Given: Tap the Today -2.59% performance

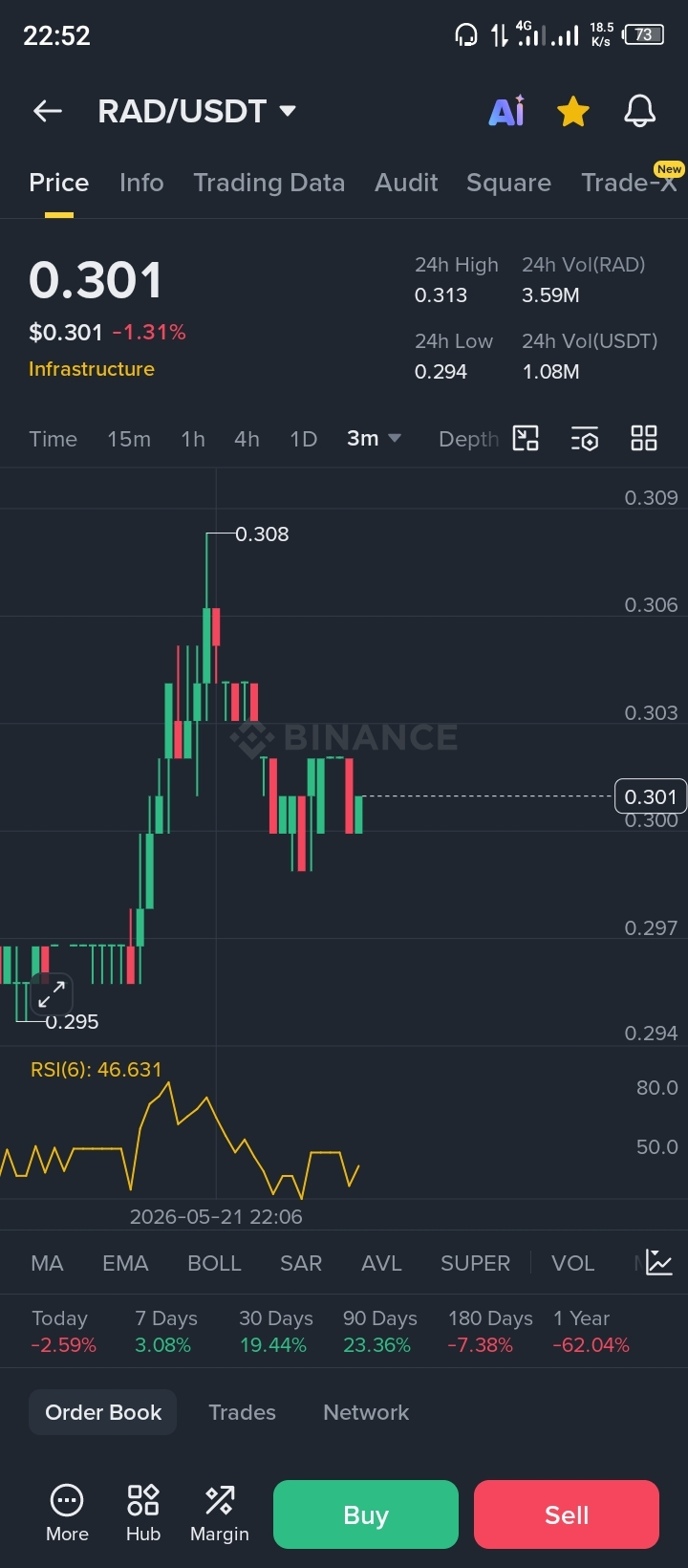Looking at the screenshot, I should pyautogui.click(x=63, y=1332).
